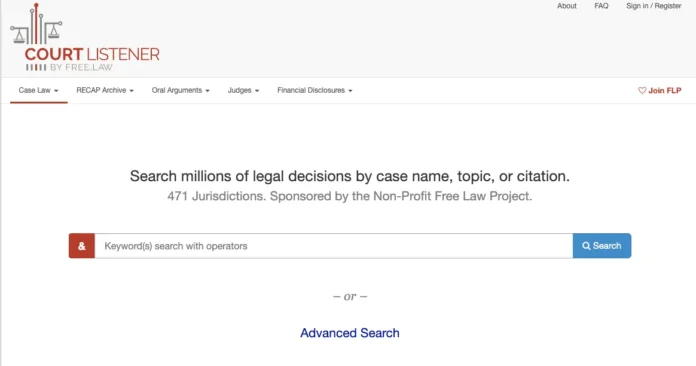Open the Advanced Search link
Screen dimensions: 696x366
pyautogui.click(x=350, y=333)
